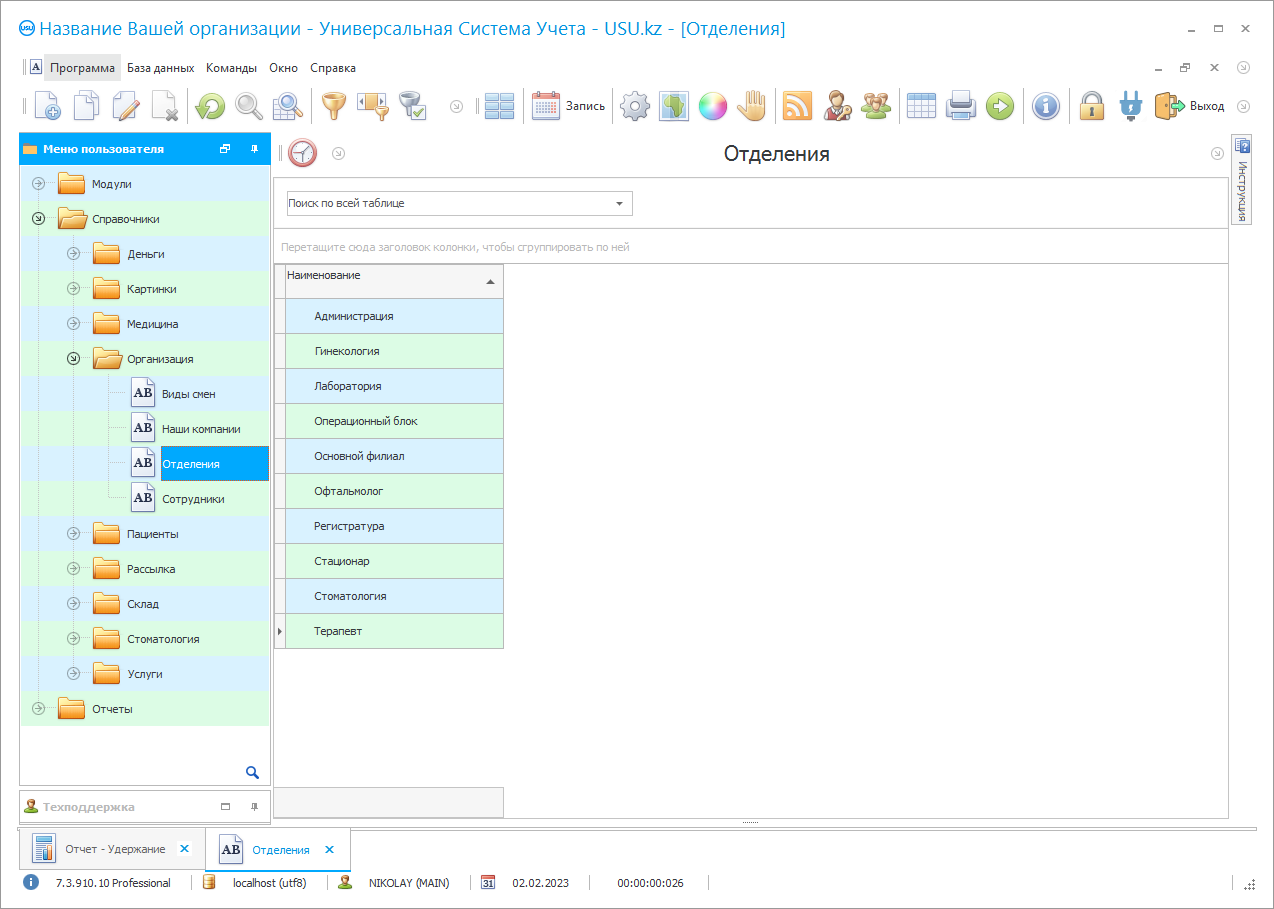Open the color wheel theme picker
This screenshot has width=1274, height=909.
(712, 106)
